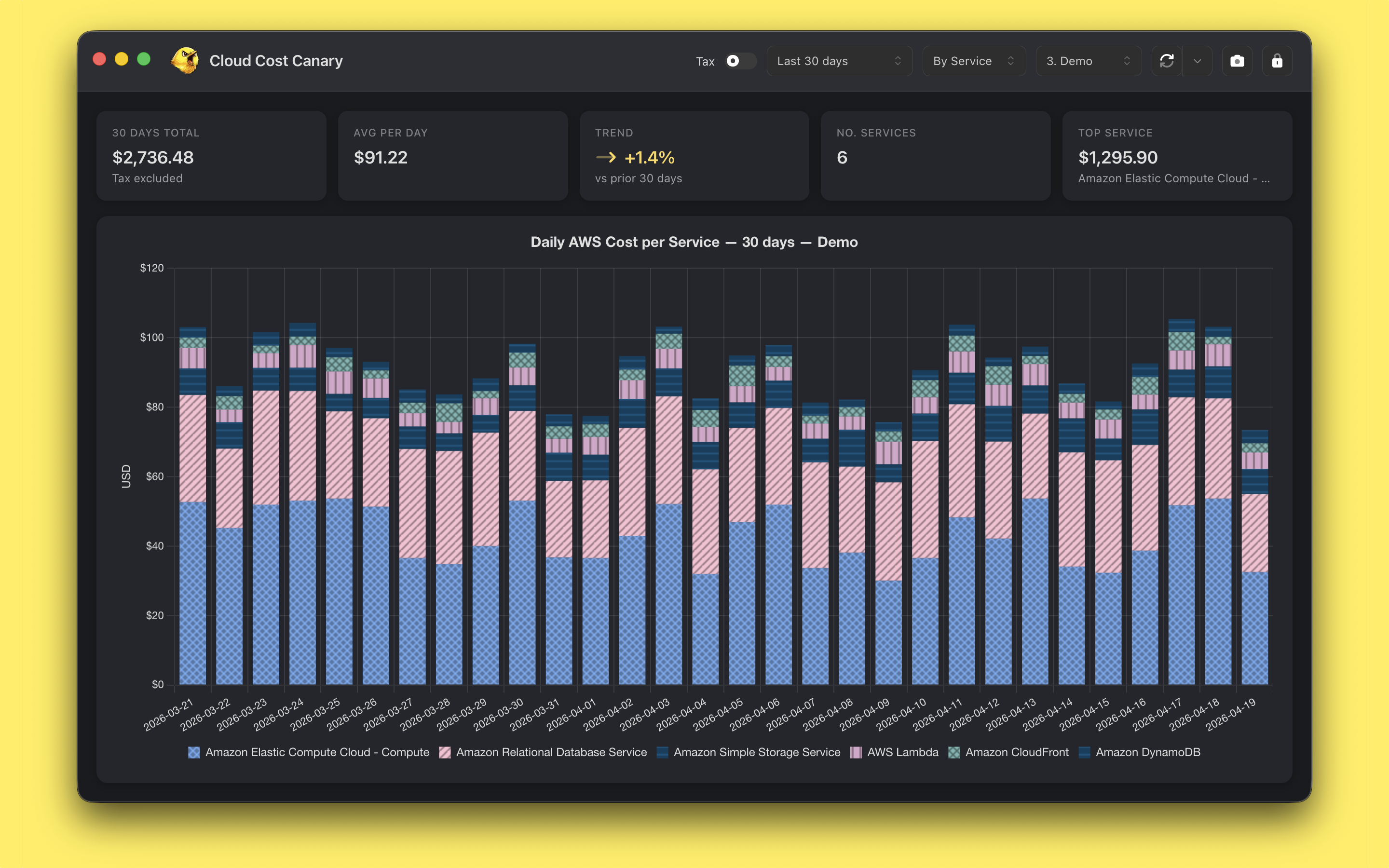The width and height of the screenshot is (1389, 868).
Task: Click 'vs prior 30 days' text
Action: pyautogui.click(x=638, y=178)
